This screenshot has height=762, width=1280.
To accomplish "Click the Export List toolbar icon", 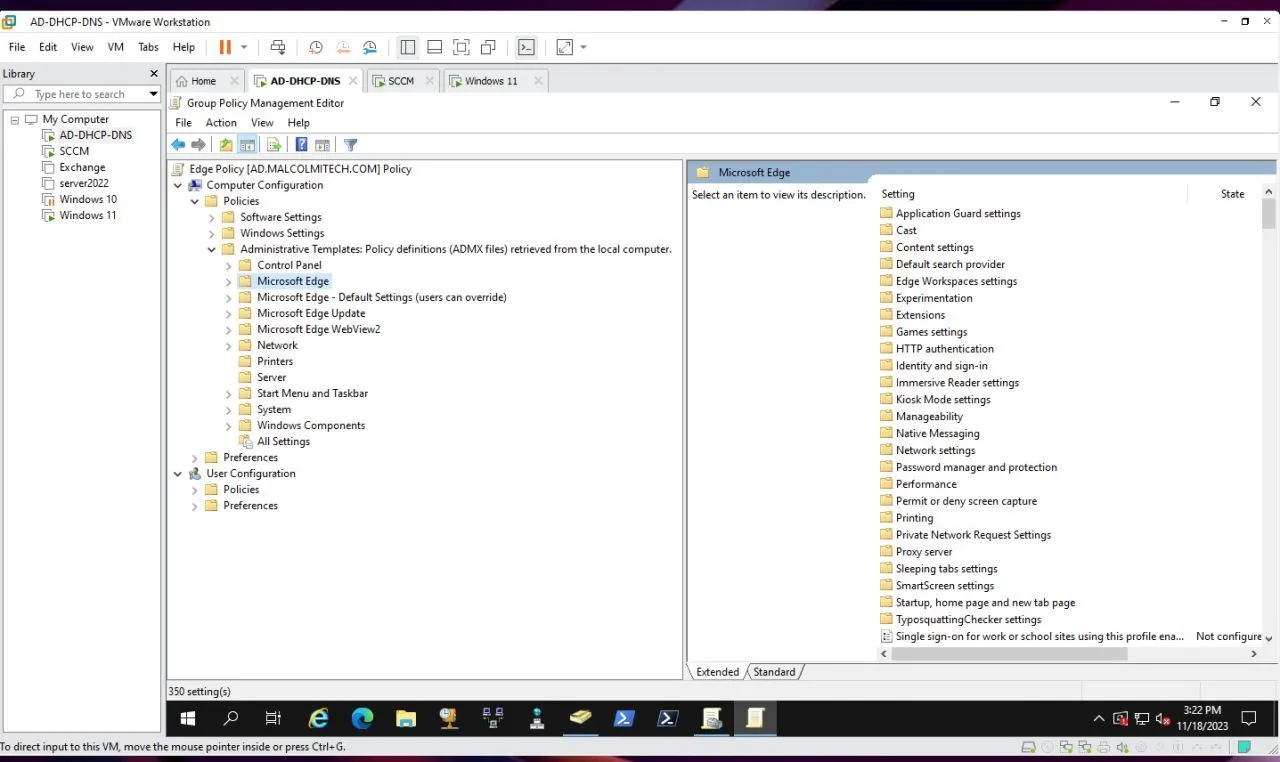I will (x=274, y=145).
